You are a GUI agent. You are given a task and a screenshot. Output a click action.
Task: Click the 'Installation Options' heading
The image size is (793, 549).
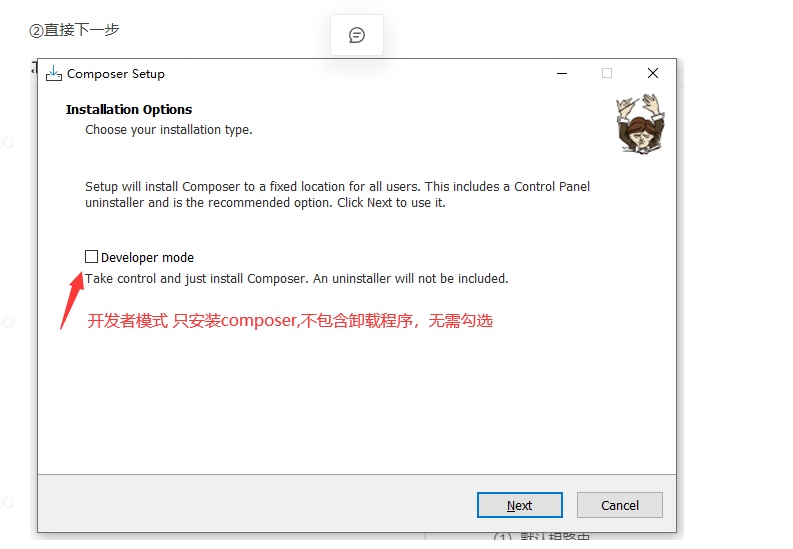click(x=129, y=109)
